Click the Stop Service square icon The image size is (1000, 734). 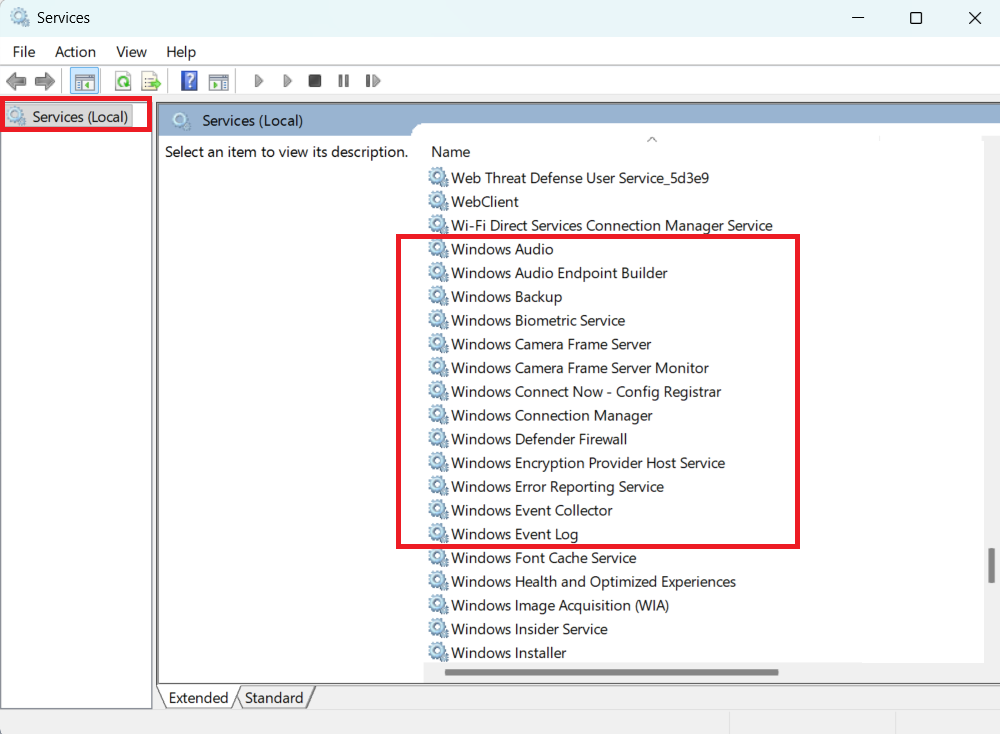pos(314,81)
